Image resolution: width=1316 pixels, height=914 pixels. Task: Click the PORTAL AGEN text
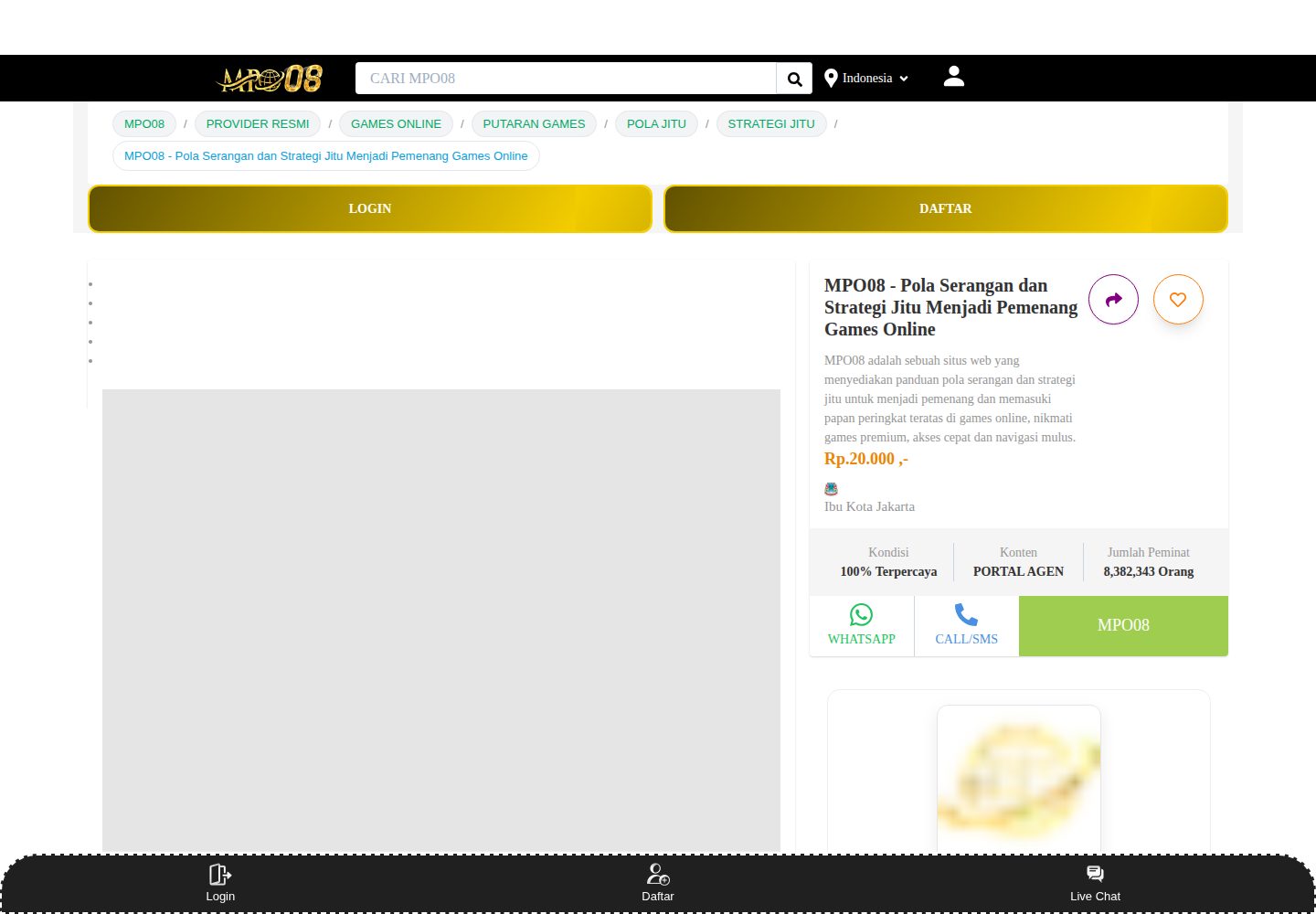click(x=1018, y=571)
